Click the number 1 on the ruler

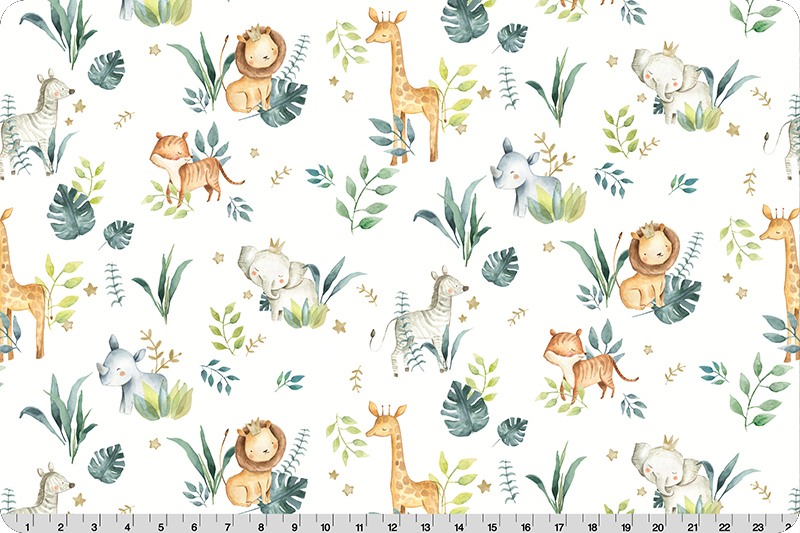tap(27, 524)
